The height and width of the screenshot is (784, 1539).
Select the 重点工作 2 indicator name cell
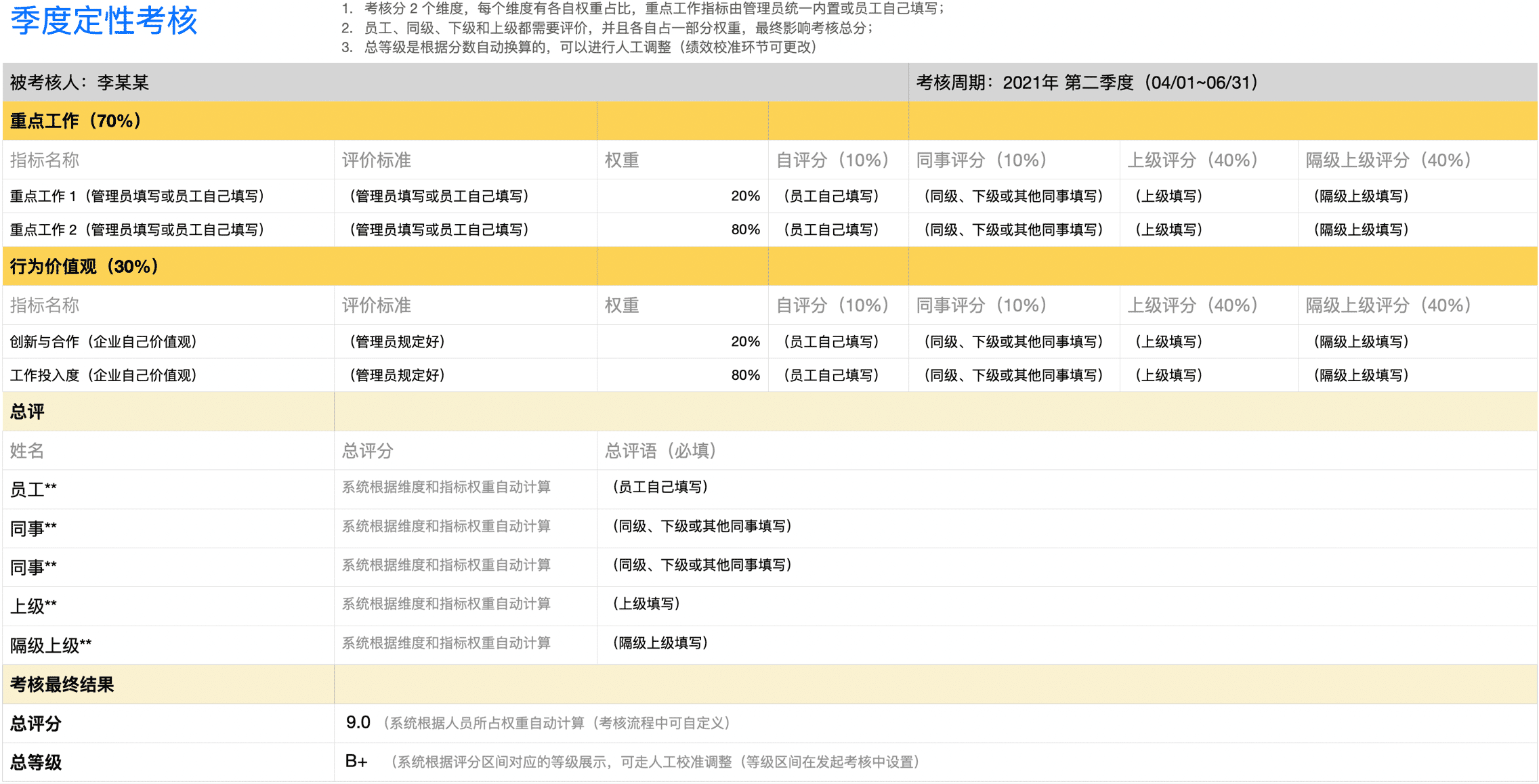(x=168, y=230)
